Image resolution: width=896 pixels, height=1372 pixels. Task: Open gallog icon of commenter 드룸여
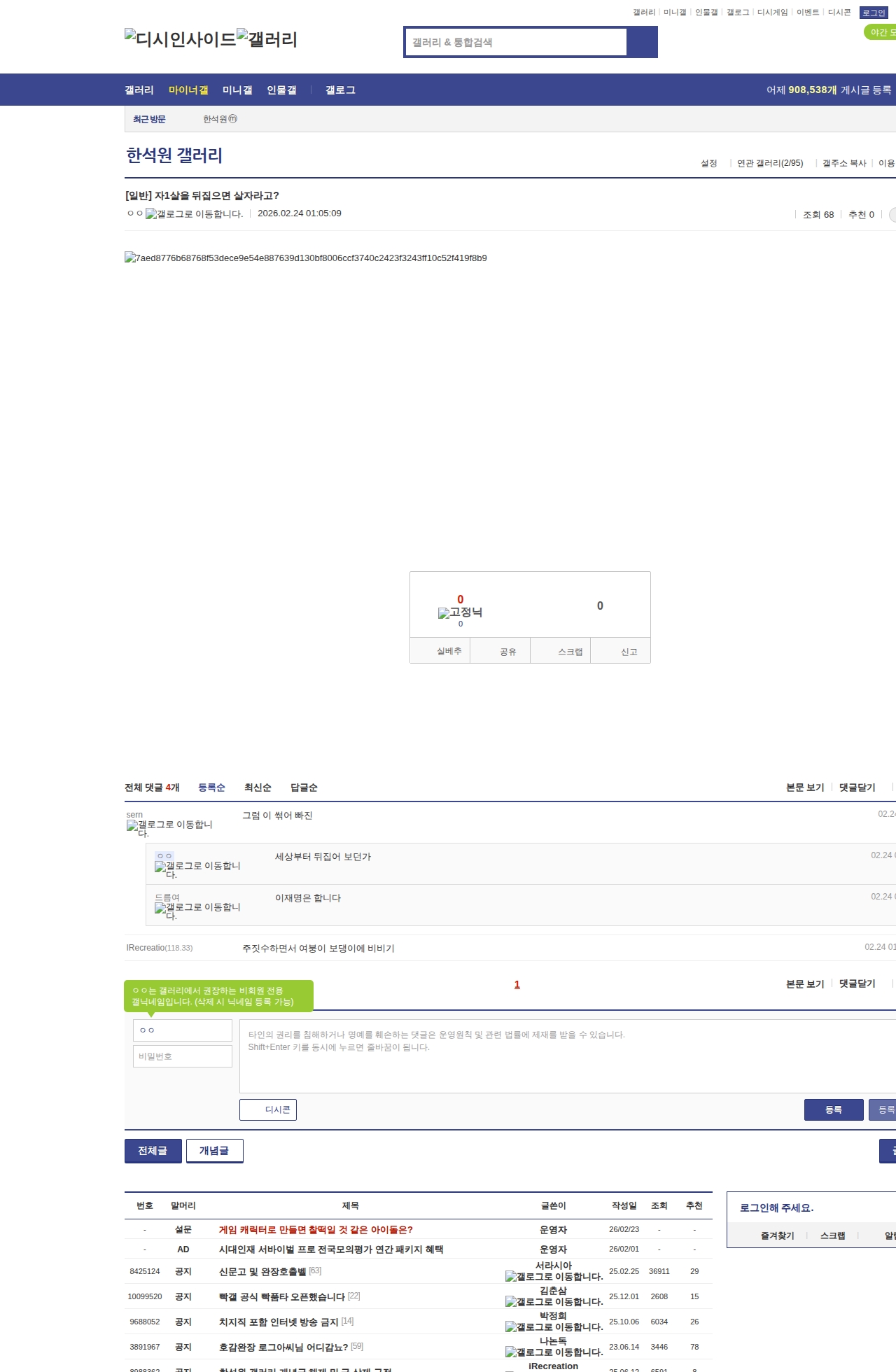coord(197,911)
